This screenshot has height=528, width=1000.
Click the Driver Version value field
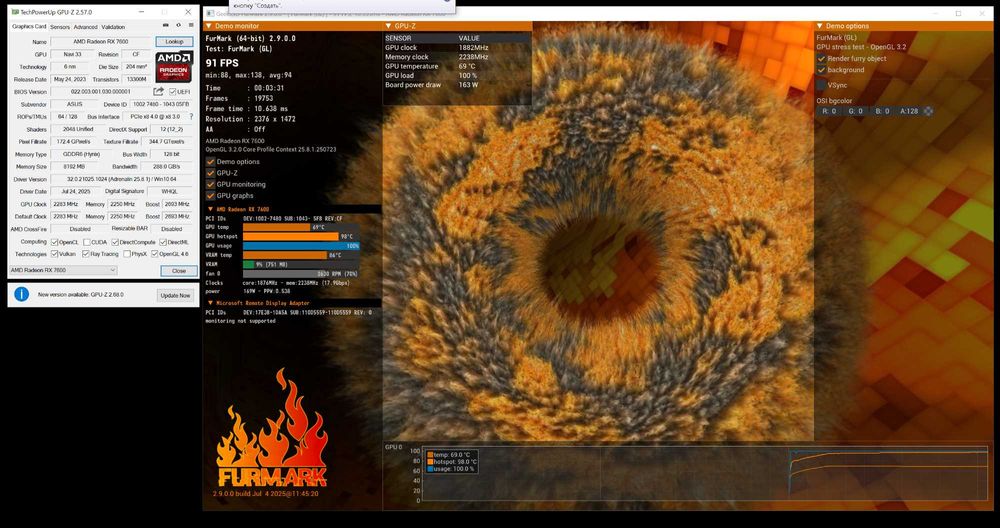pos(122,179)
